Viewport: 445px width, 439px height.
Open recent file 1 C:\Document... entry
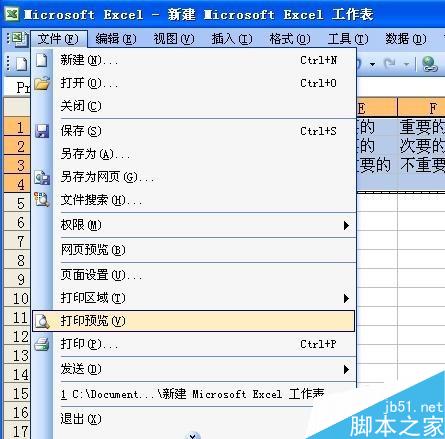[x=193, y=394]
